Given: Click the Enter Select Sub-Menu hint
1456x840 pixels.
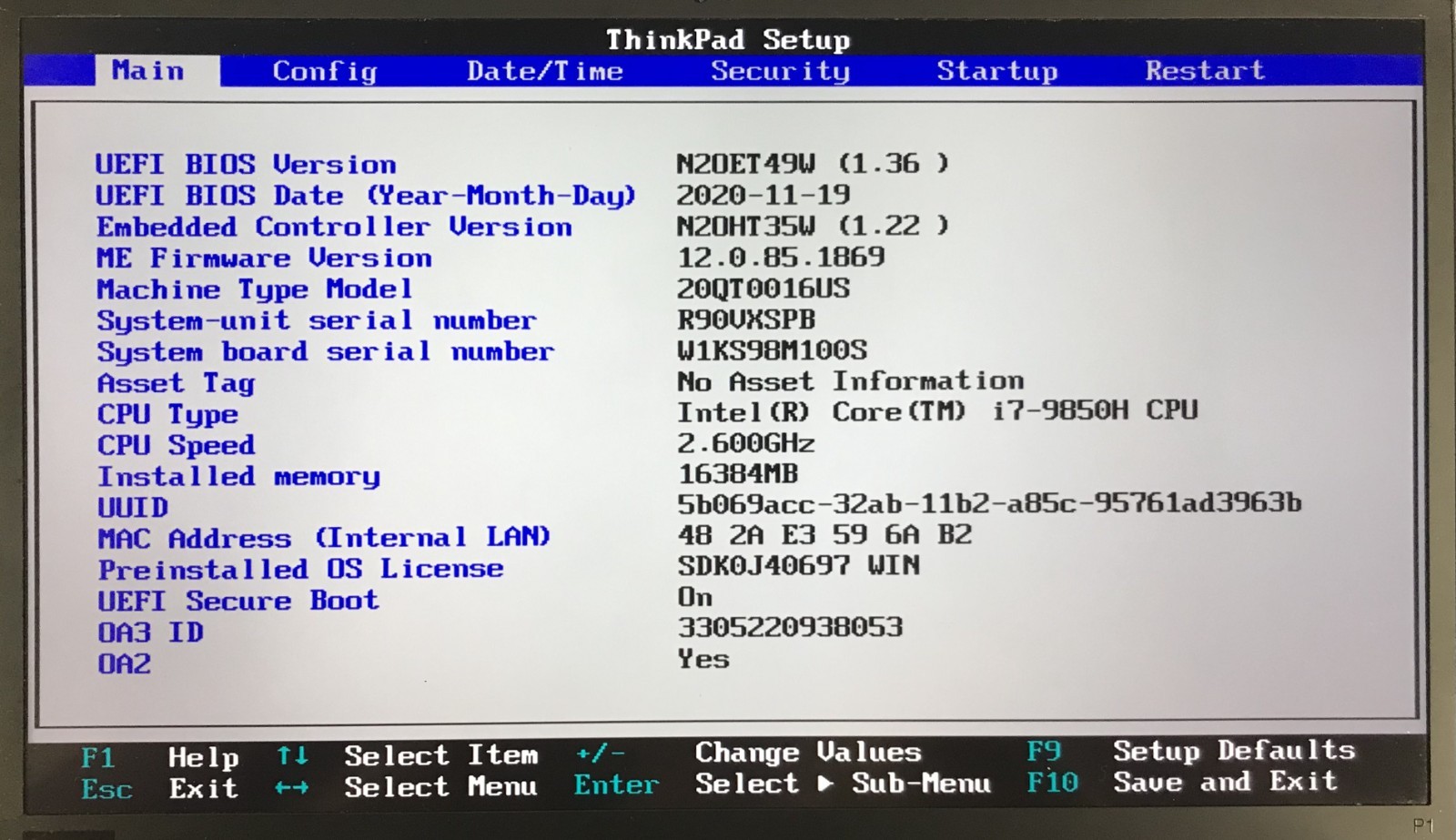Looking at the screenshot, I should [783, 784].
